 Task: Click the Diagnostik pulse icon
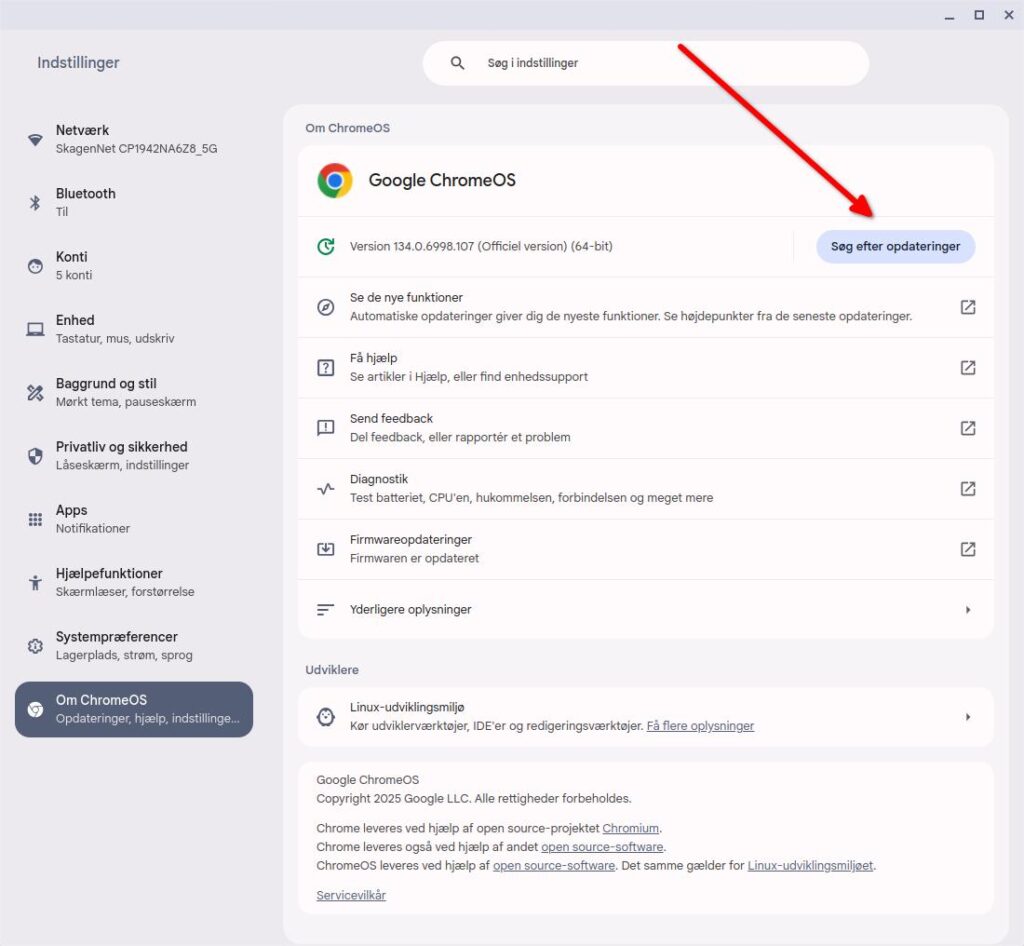click(x=325, y=489)
